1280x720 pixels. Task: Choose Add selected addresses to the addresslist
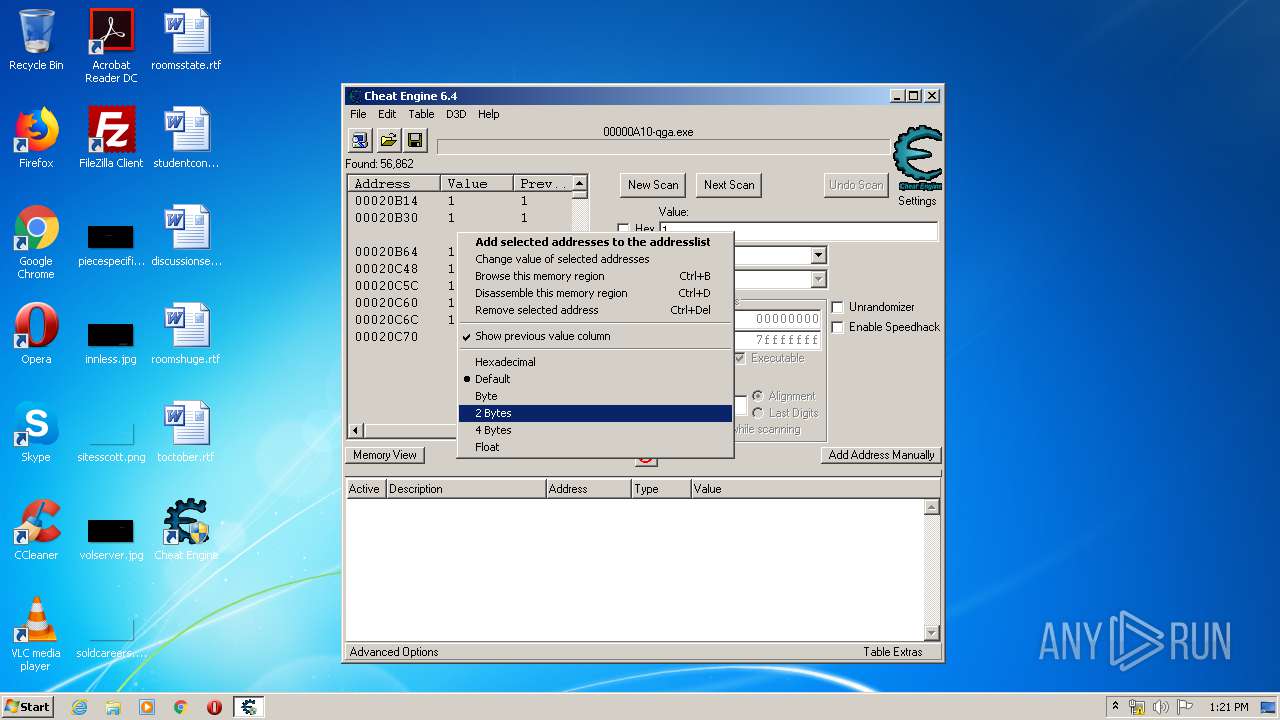pyautogui.click(x=594, y=242)
